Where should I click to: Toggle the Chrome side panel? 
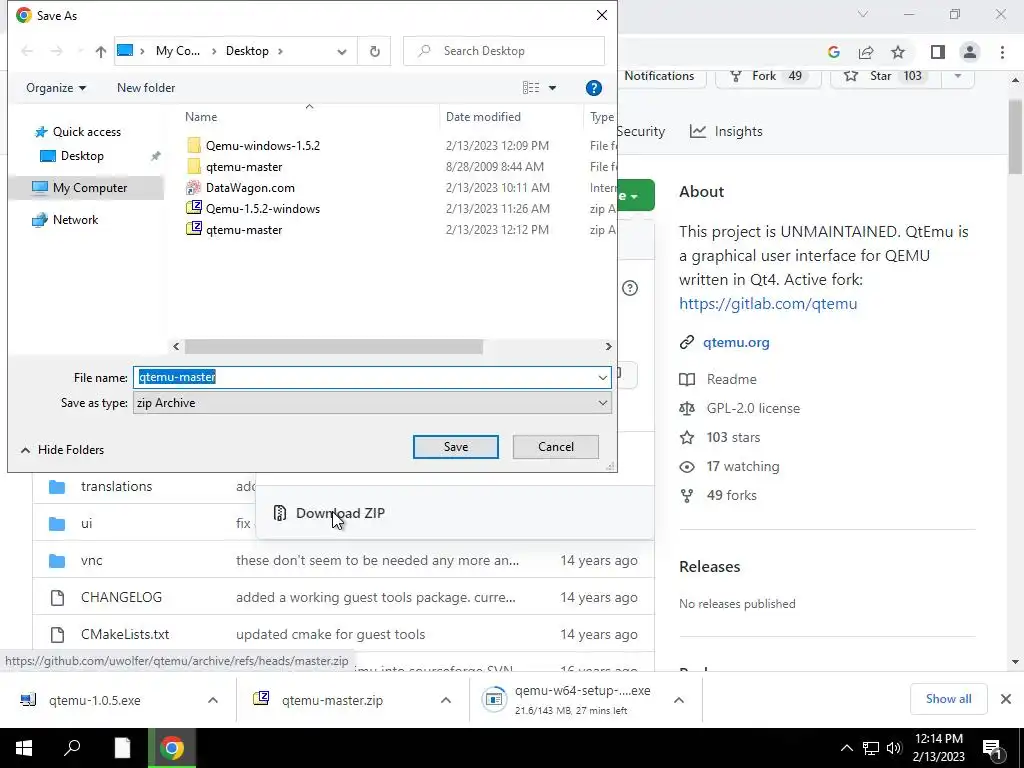937,52
